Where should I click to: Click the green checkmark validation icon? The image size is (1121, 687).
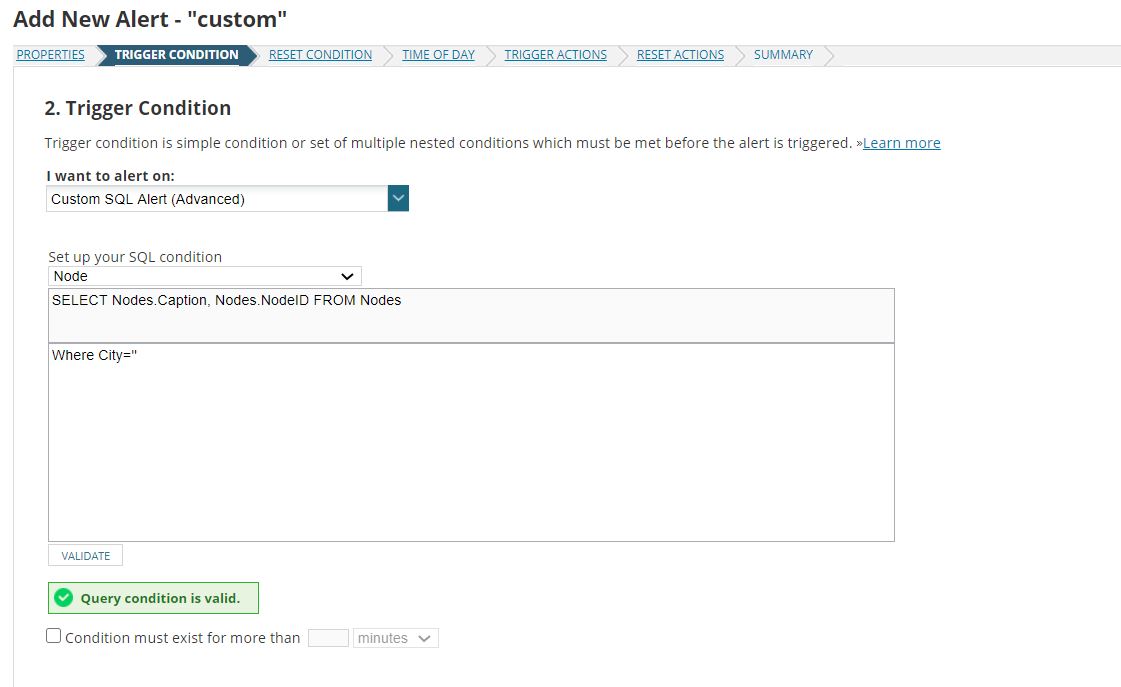pyautogui.click(x=64, y=598)
